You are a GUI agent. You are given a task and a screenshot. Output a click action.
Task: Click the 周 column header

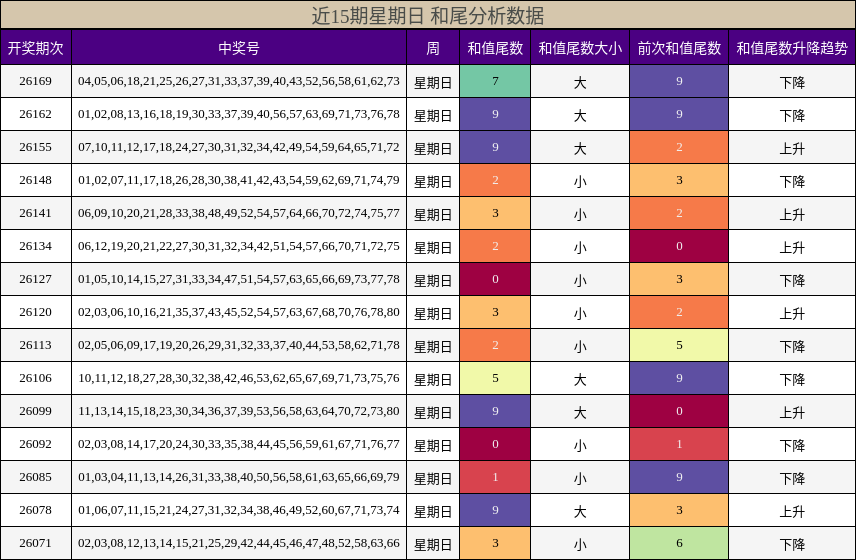click(x=433, y=47)
